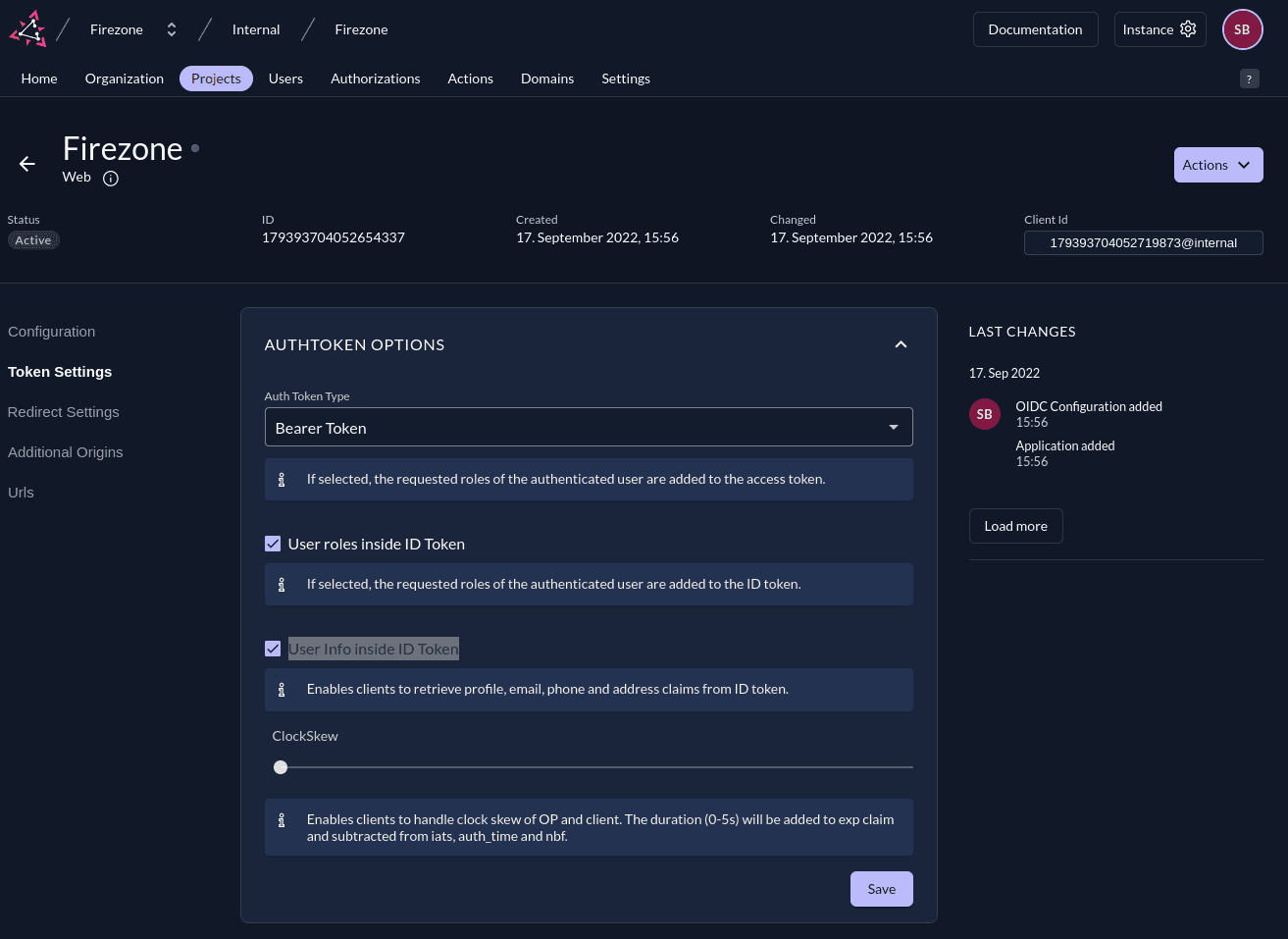Open the help icon with question mark

click(1249, 78)
